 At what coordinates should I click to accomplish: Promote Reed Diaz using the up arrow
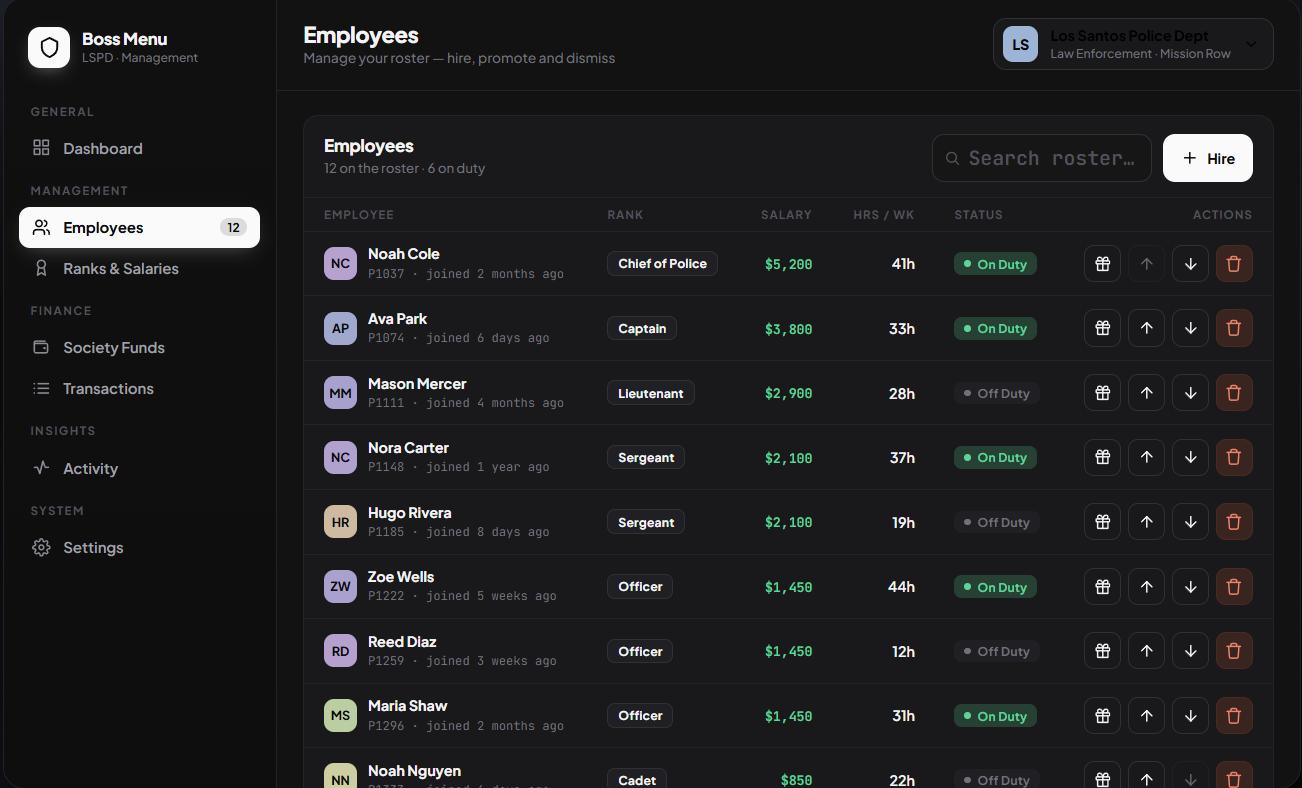click(1146, 651)
